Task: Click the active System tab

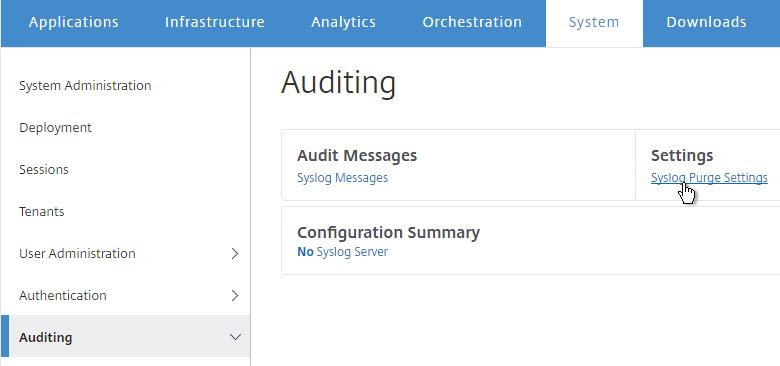Action: (x=594, y=23)
